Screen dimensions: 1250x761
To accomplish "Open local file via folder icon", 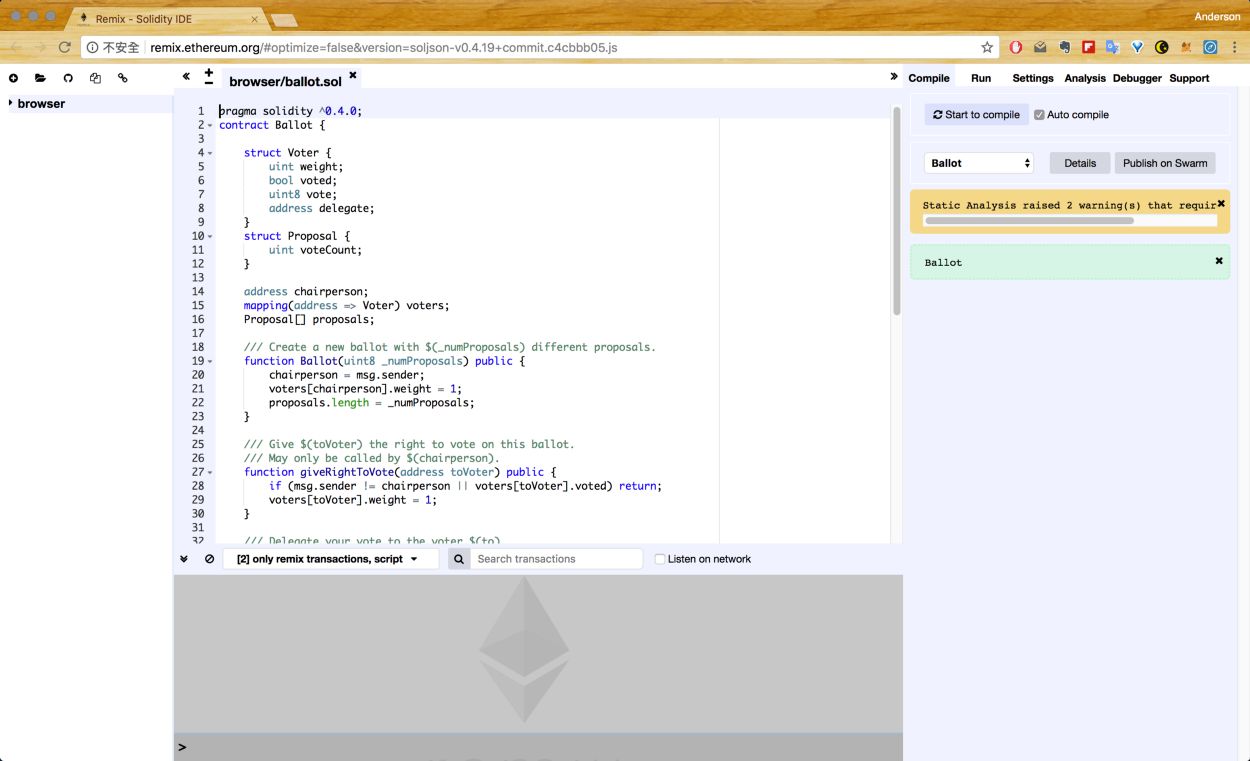I will (x=40, y=78).
